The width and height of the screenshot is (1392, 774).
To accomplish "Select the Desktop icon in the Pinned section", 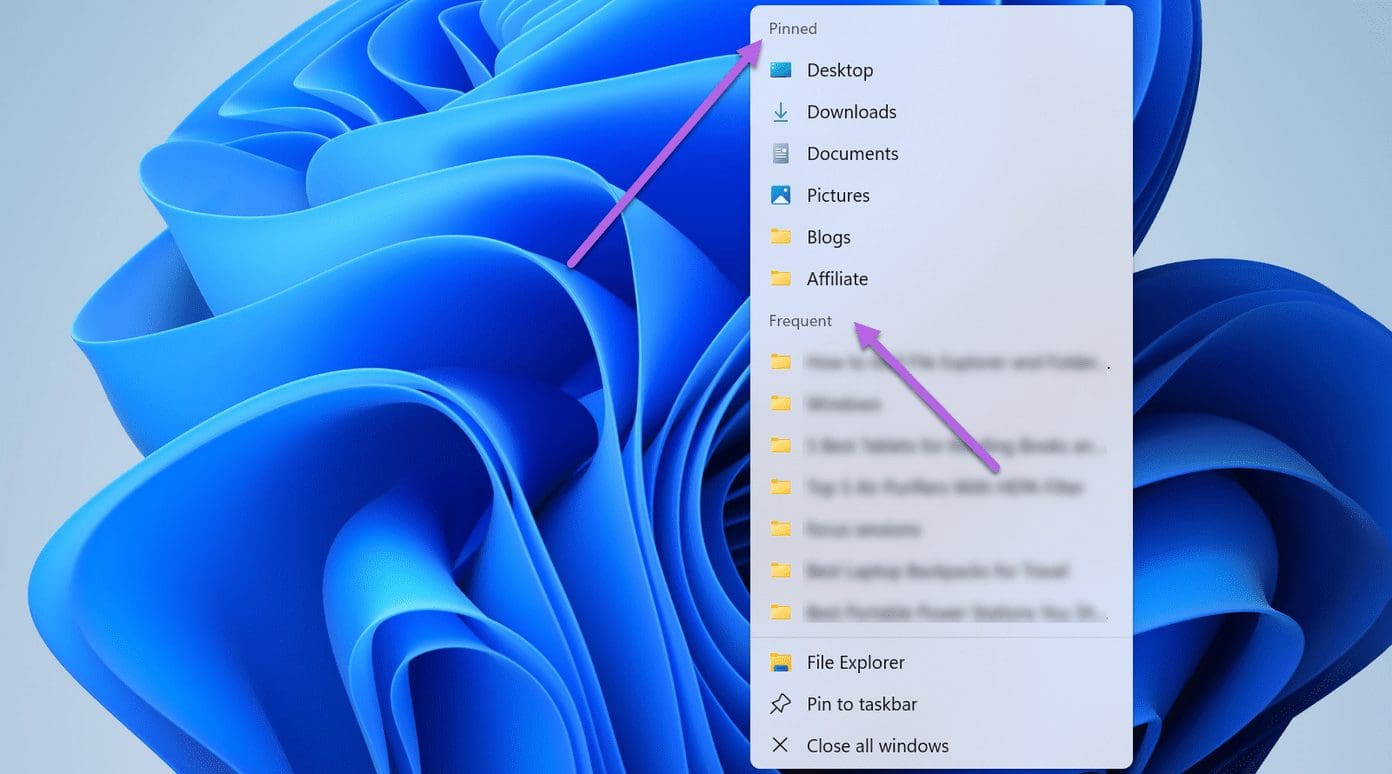I will pyautogui.click(x=781, y=70).
